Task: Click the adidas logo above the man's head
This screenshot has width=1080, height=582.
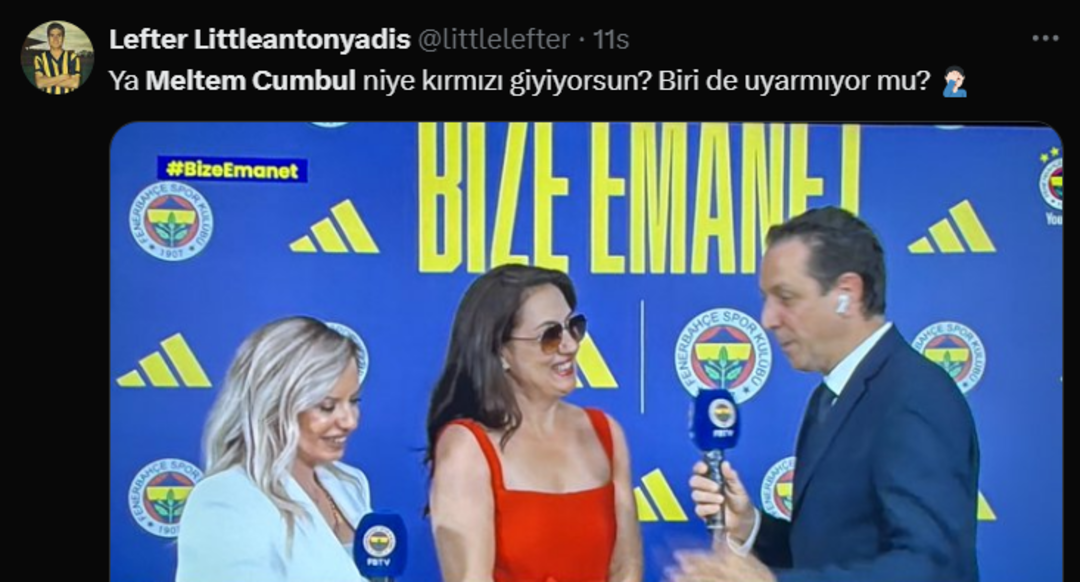Action: coord(952,227)
